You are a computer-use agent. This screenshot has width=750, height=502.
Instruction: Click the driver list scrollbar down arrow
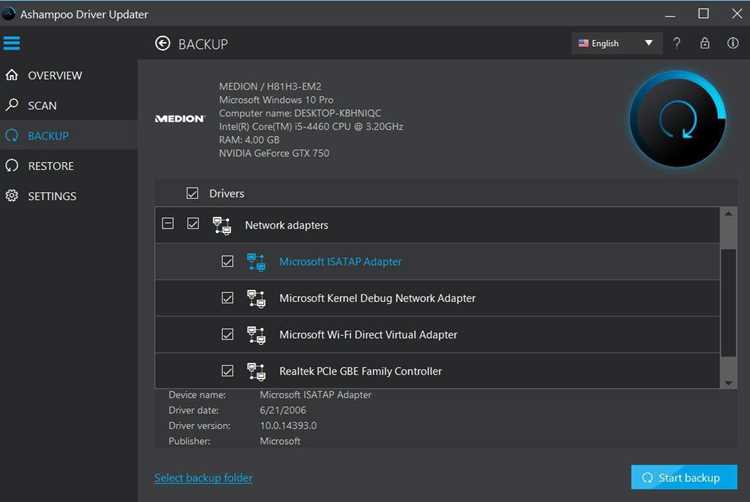[728, 382]
